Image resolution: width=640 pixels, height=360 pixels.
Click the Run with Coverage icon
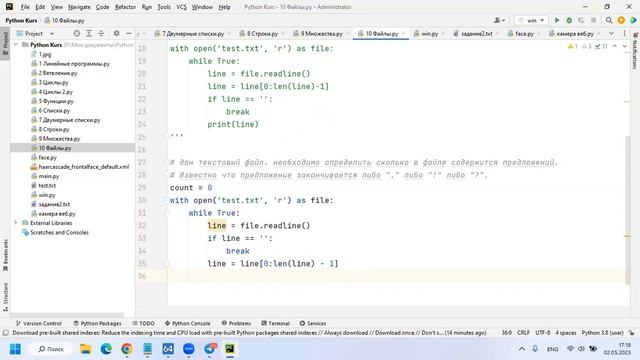coord(581,20)
